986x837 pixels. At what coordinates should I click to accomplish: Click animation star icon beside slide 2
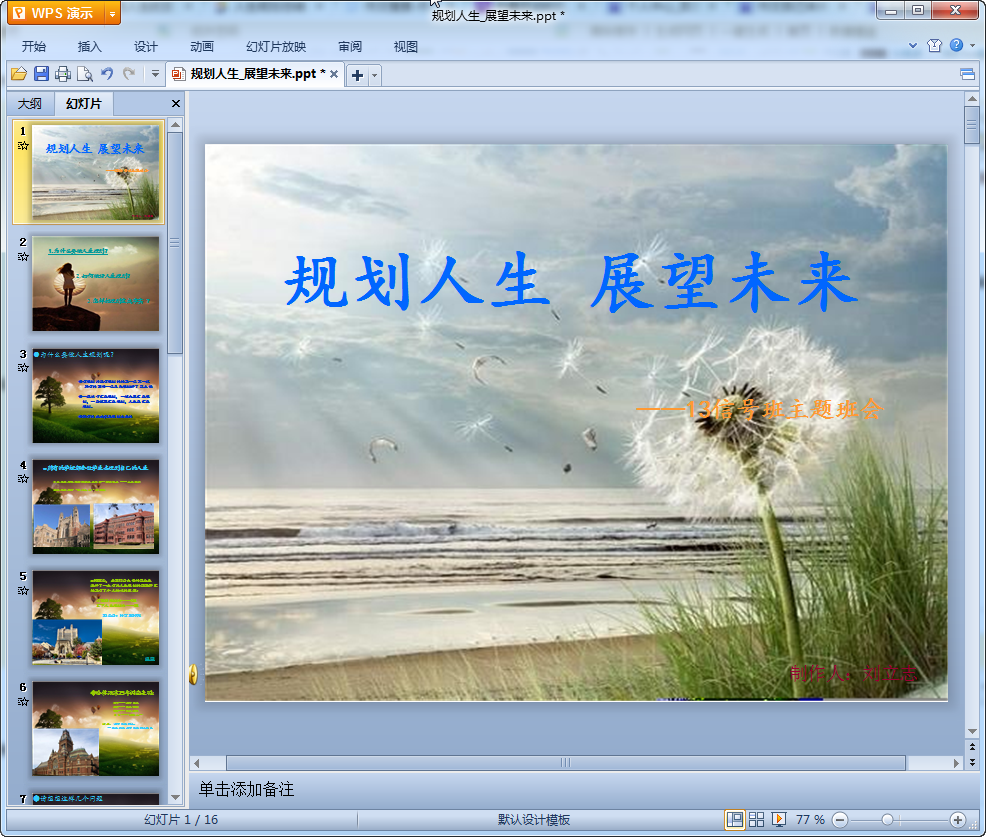[23, 257]
